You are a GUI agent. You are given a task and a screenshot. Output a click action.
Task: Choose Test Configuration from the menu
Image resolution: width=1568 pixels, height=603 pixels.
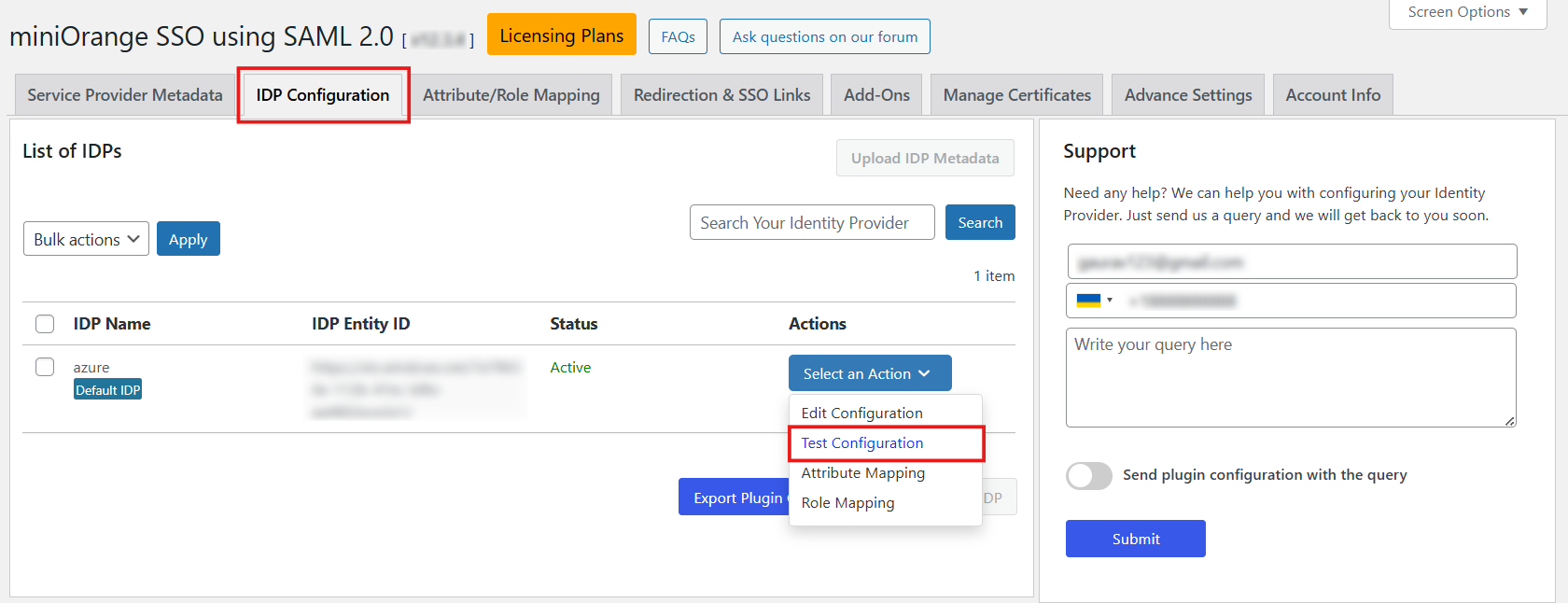click(861, 443)
